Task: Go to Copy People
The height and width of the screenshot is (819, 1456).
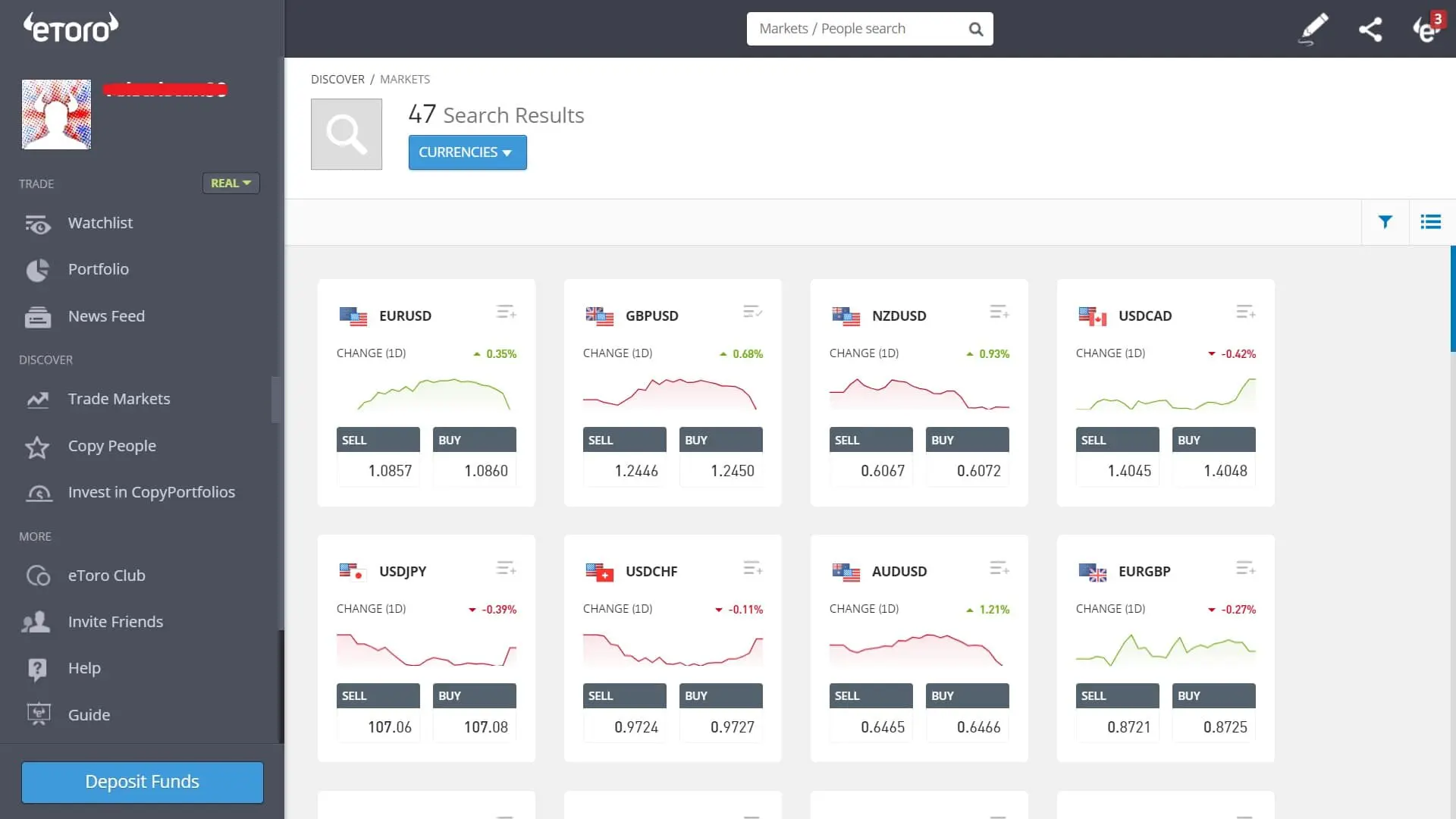Action: (x=111, y=446)
